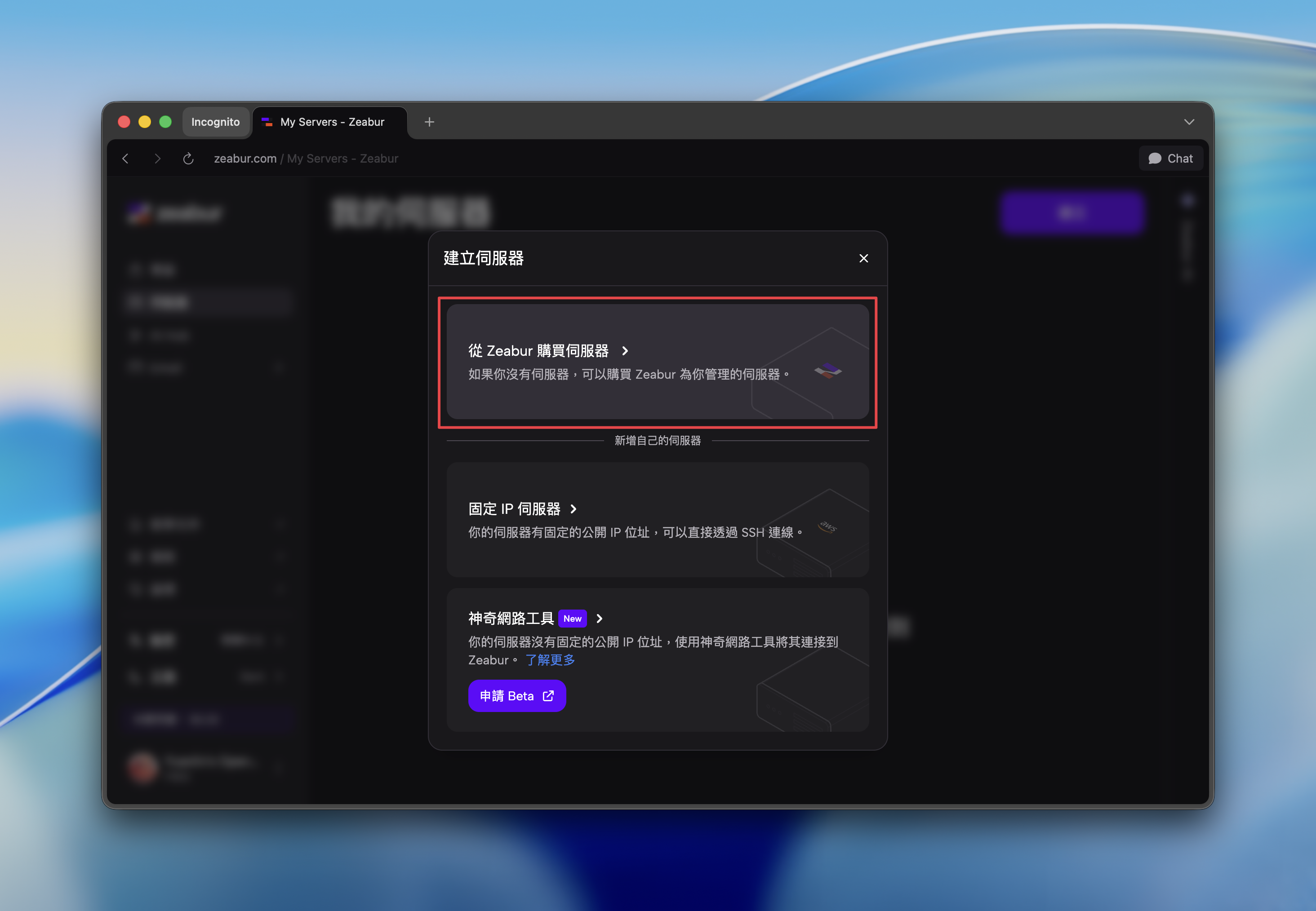Click chevron next to 神奇網路工具
This screenshot has height=911, width=1316.
(600, 618)
